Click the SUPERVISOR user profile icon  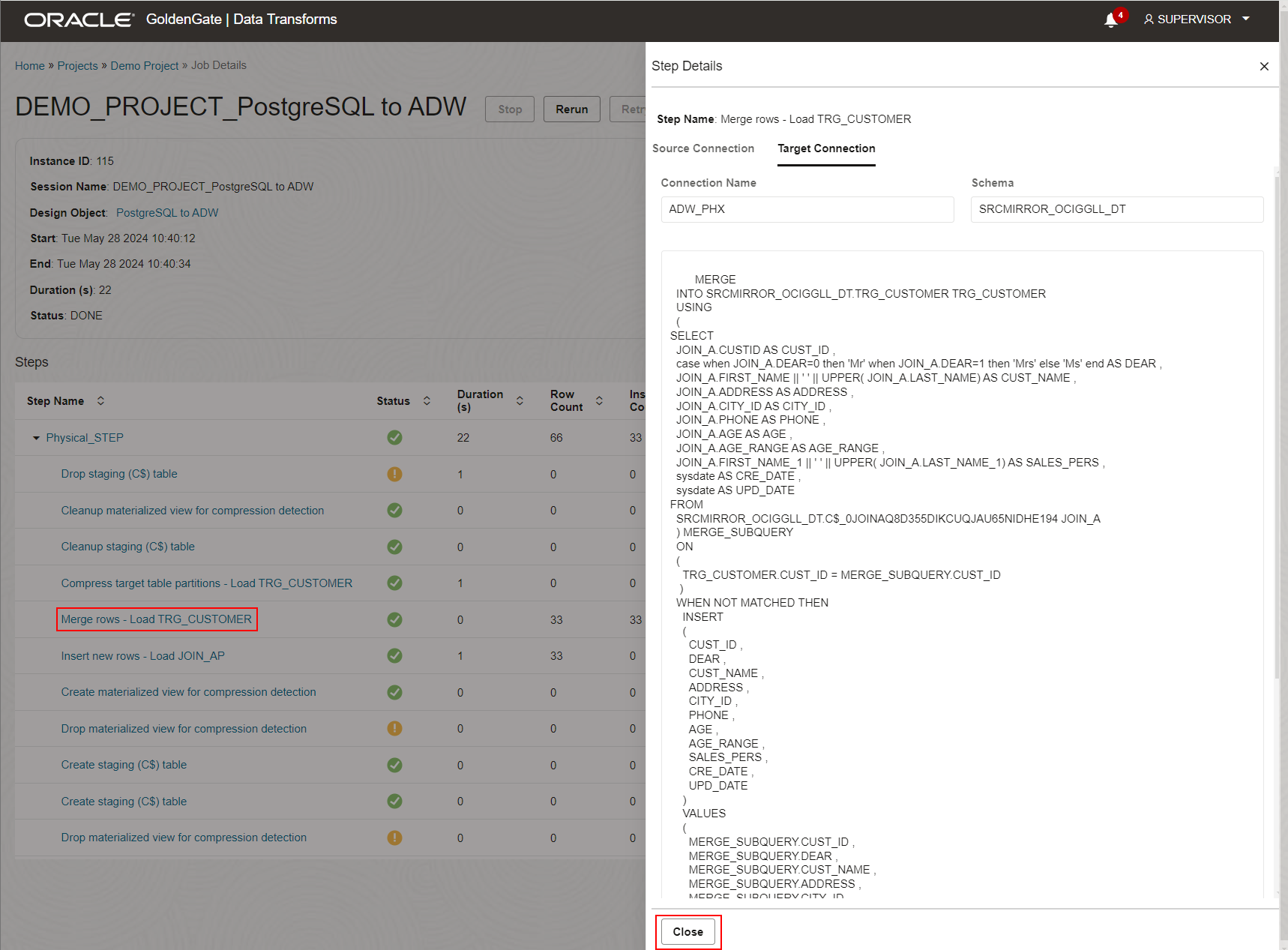pyautogui.click(x=1149, y=19)
